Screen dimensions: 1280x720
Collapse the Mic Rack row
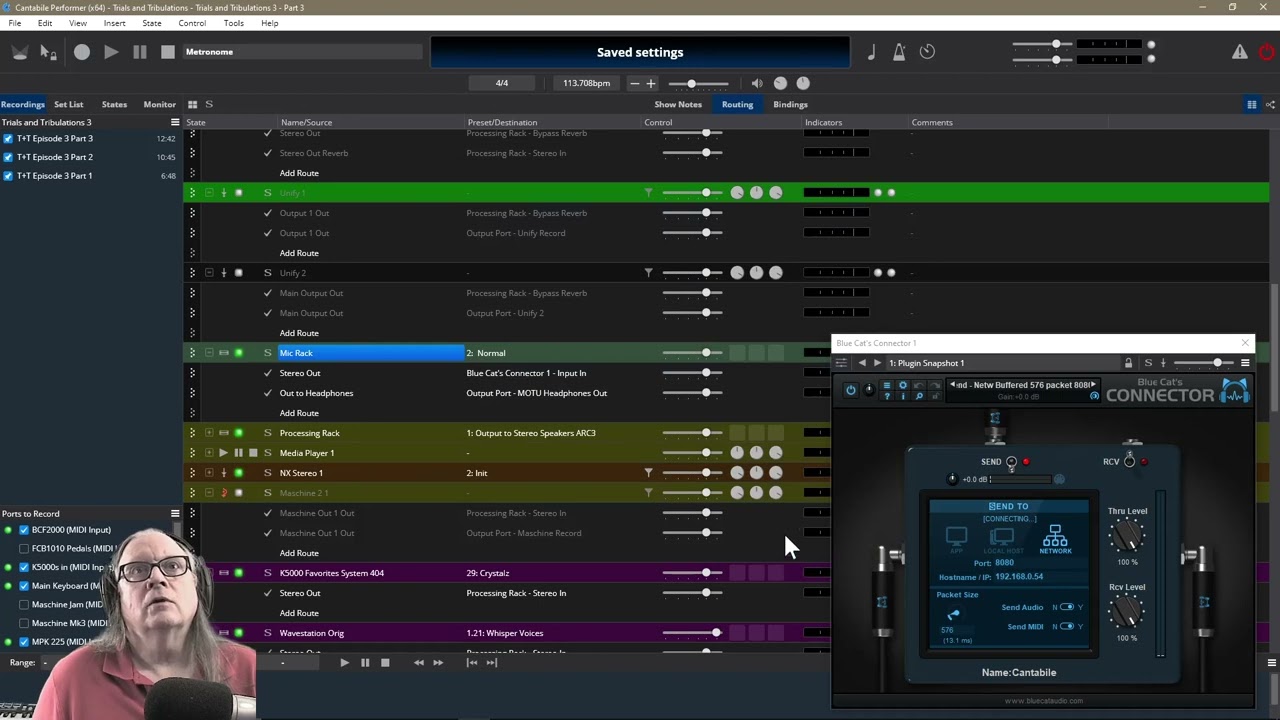pyautogui.click(x=209, y=353)
